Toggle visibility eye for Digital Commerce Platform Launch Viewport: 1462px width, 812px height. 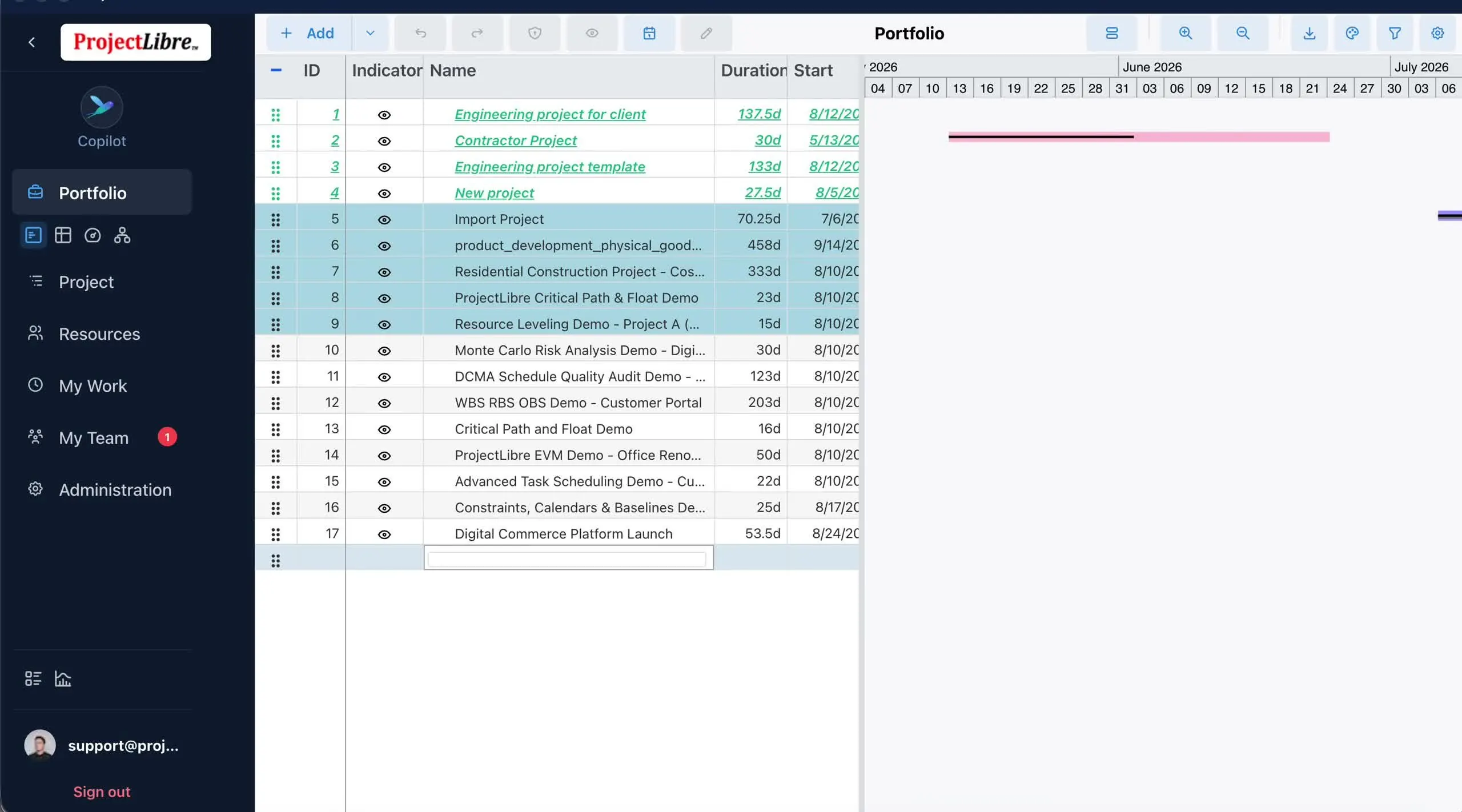pyautogui.click(x=384, y=534)
